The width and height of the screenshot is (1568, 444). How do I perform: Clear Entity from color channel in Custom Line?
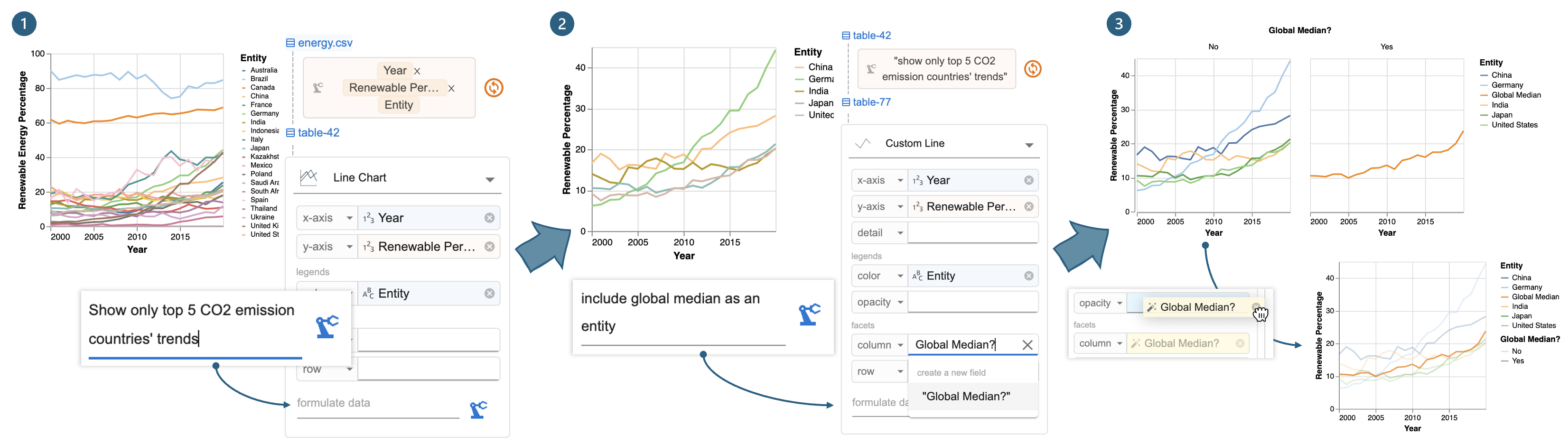(x=1029, y=276)
